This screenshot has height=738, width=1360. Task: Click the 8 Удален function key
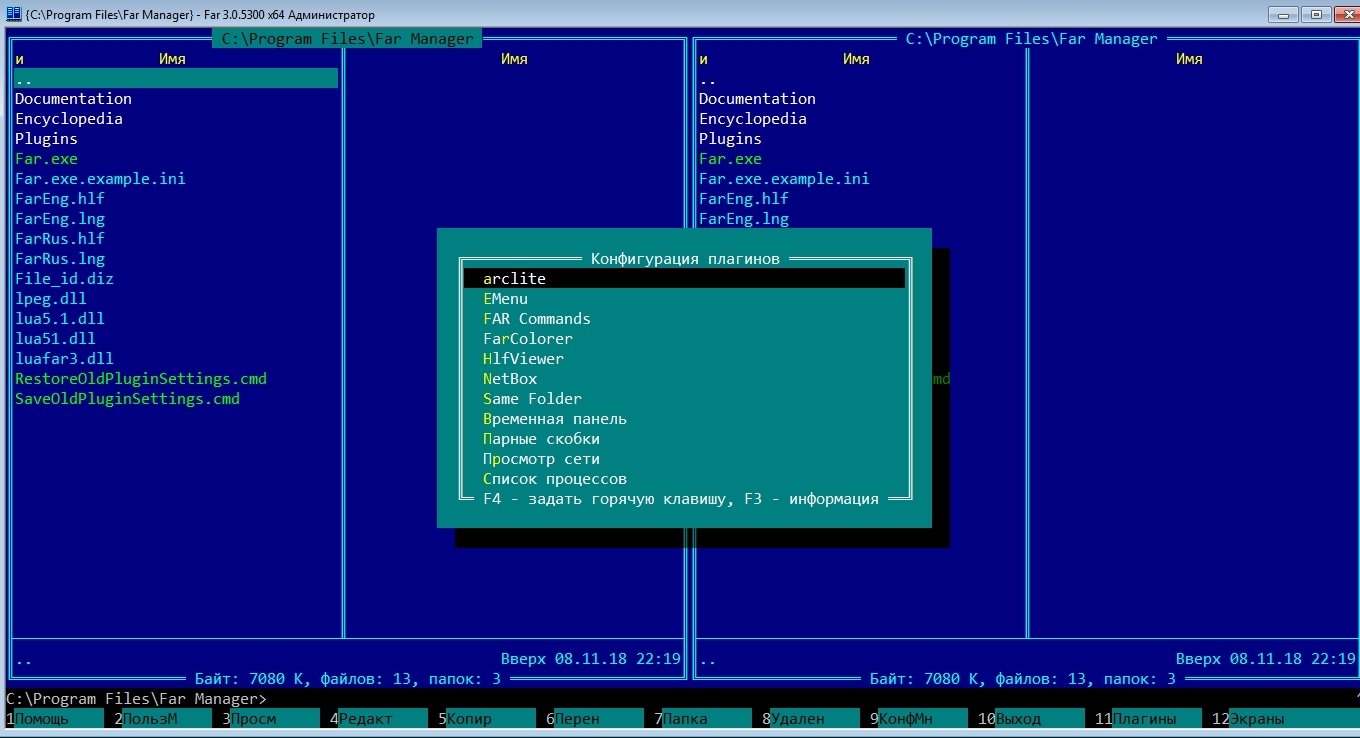[x=798, y=719]
